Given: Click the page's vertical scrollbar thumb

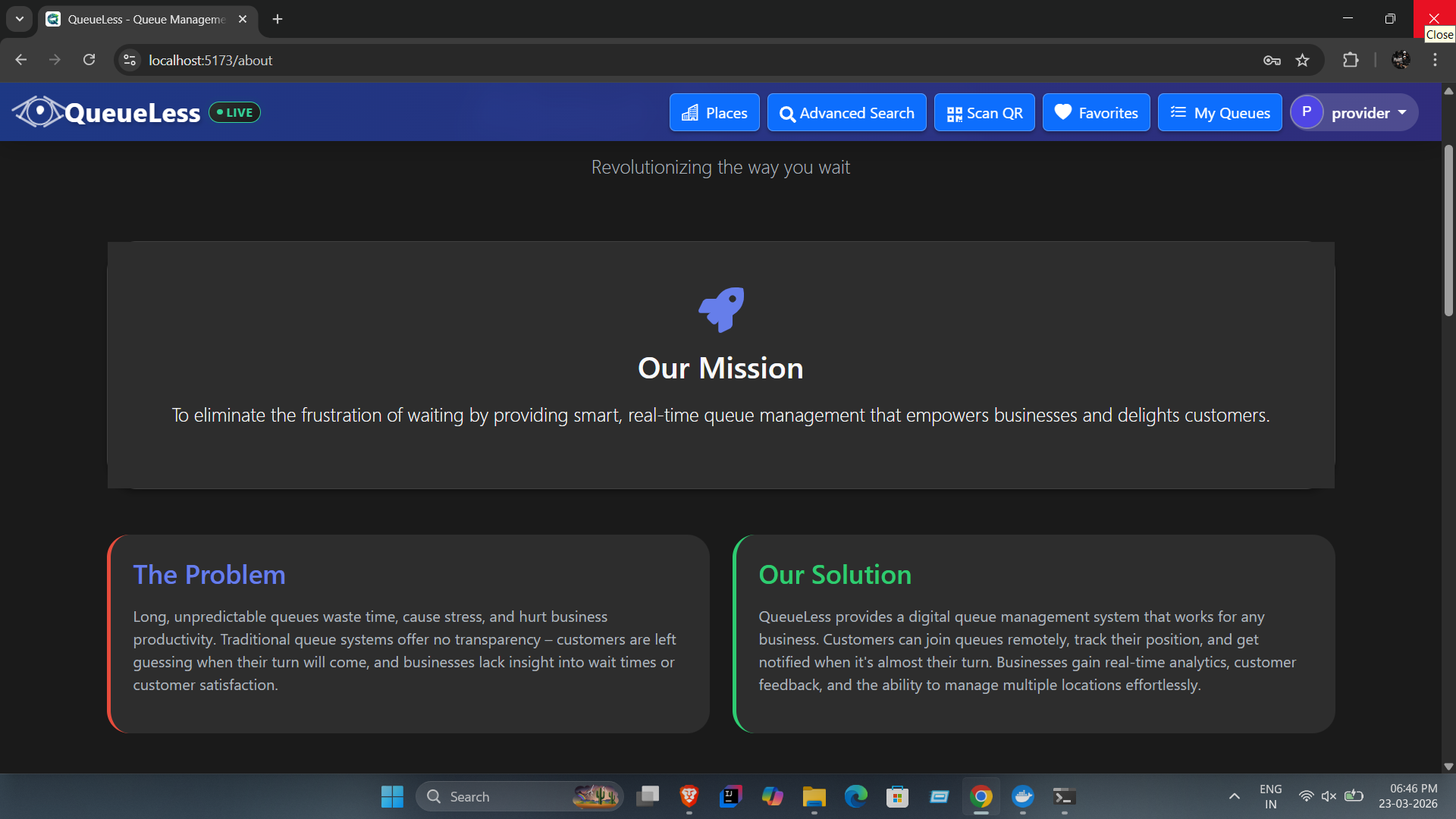Looking at the screenshot, I should coord(1448,230).
